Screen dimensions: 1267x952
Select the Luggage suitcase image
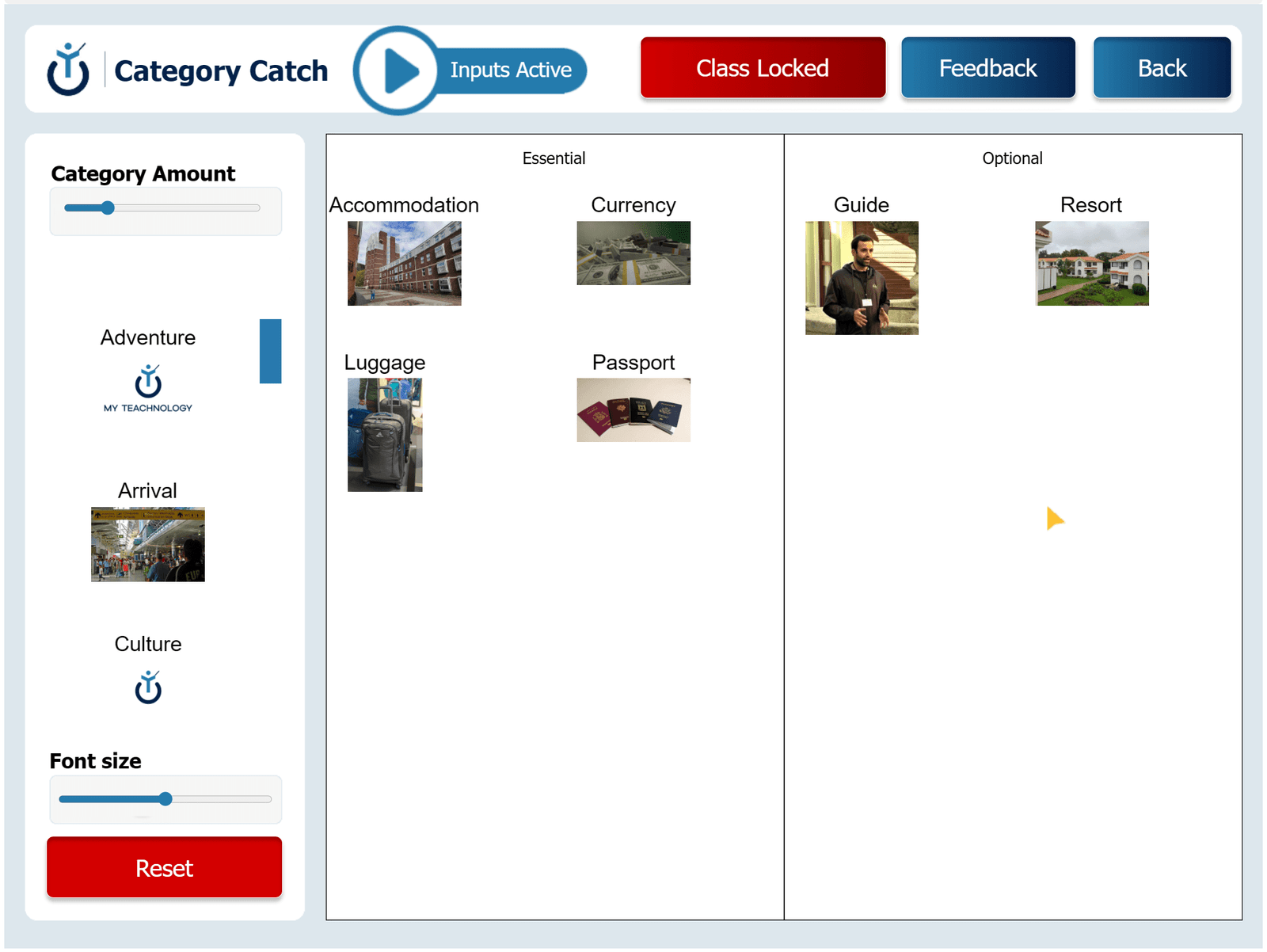point(385,435)
